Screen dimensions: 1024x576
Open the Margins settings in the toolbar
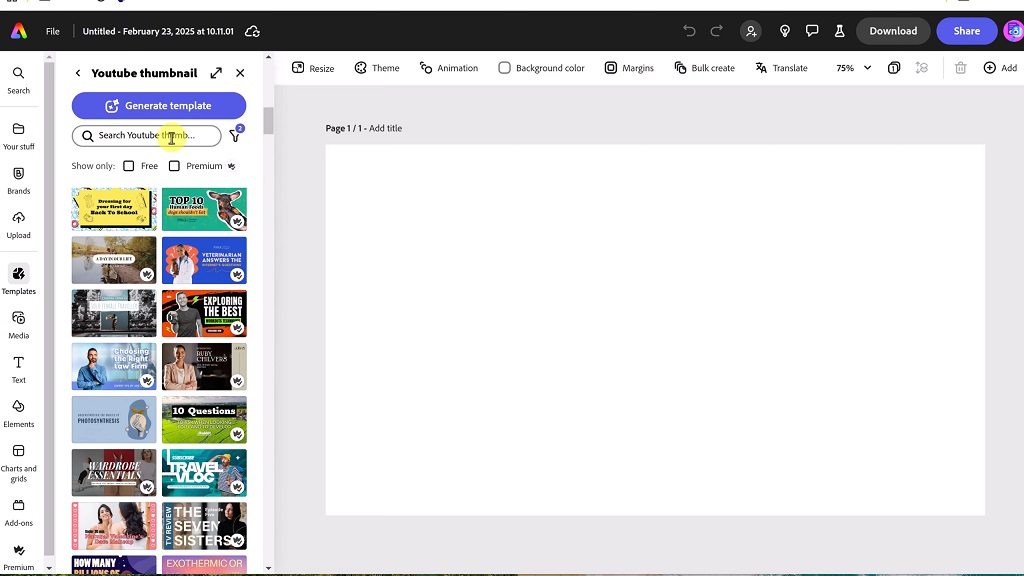(629, 68)
